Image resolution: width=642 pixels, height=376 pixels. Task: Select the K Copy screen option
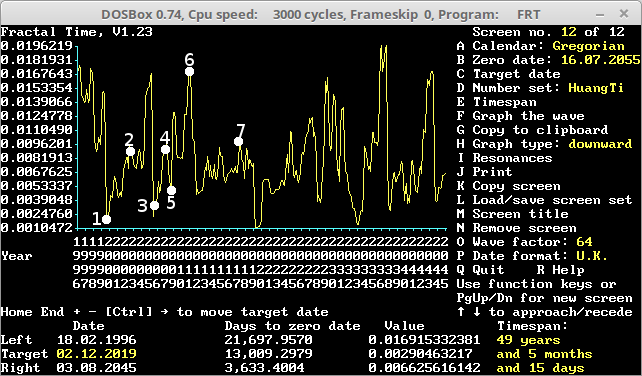click(x=509, y=186)
